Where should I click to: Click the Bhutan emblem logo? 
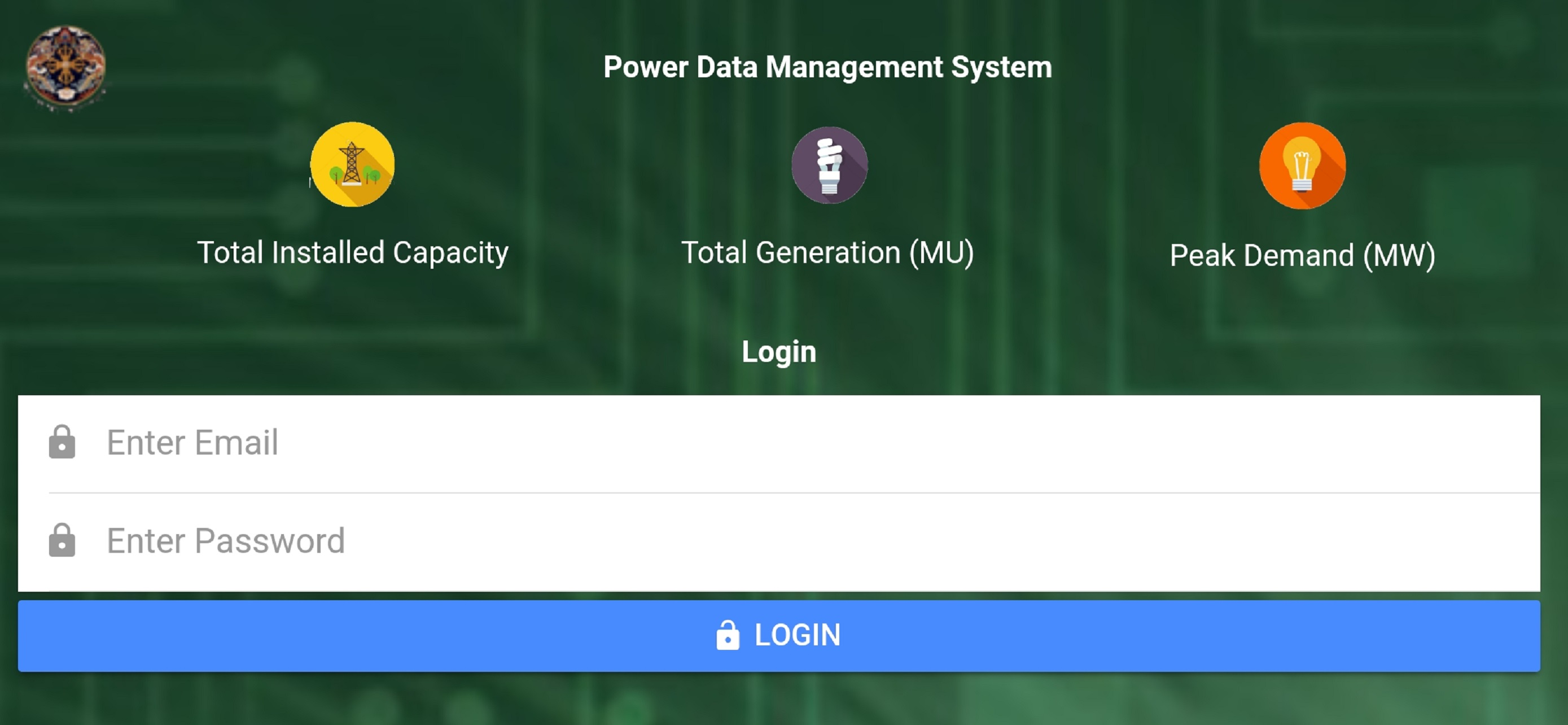pos(65,68)
